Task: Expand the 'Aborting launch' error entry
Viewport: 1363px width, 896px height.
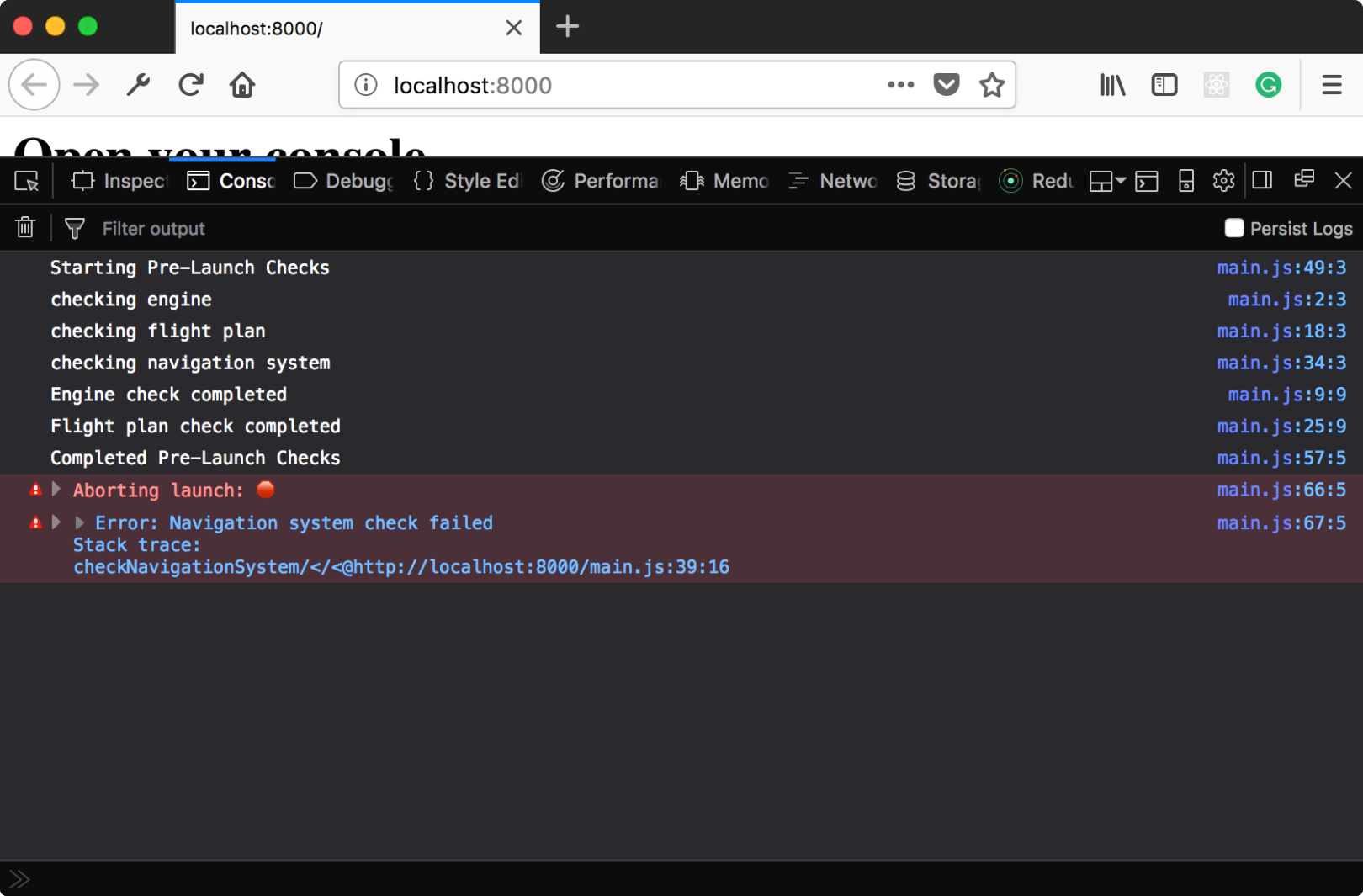Action: [56, 489]
